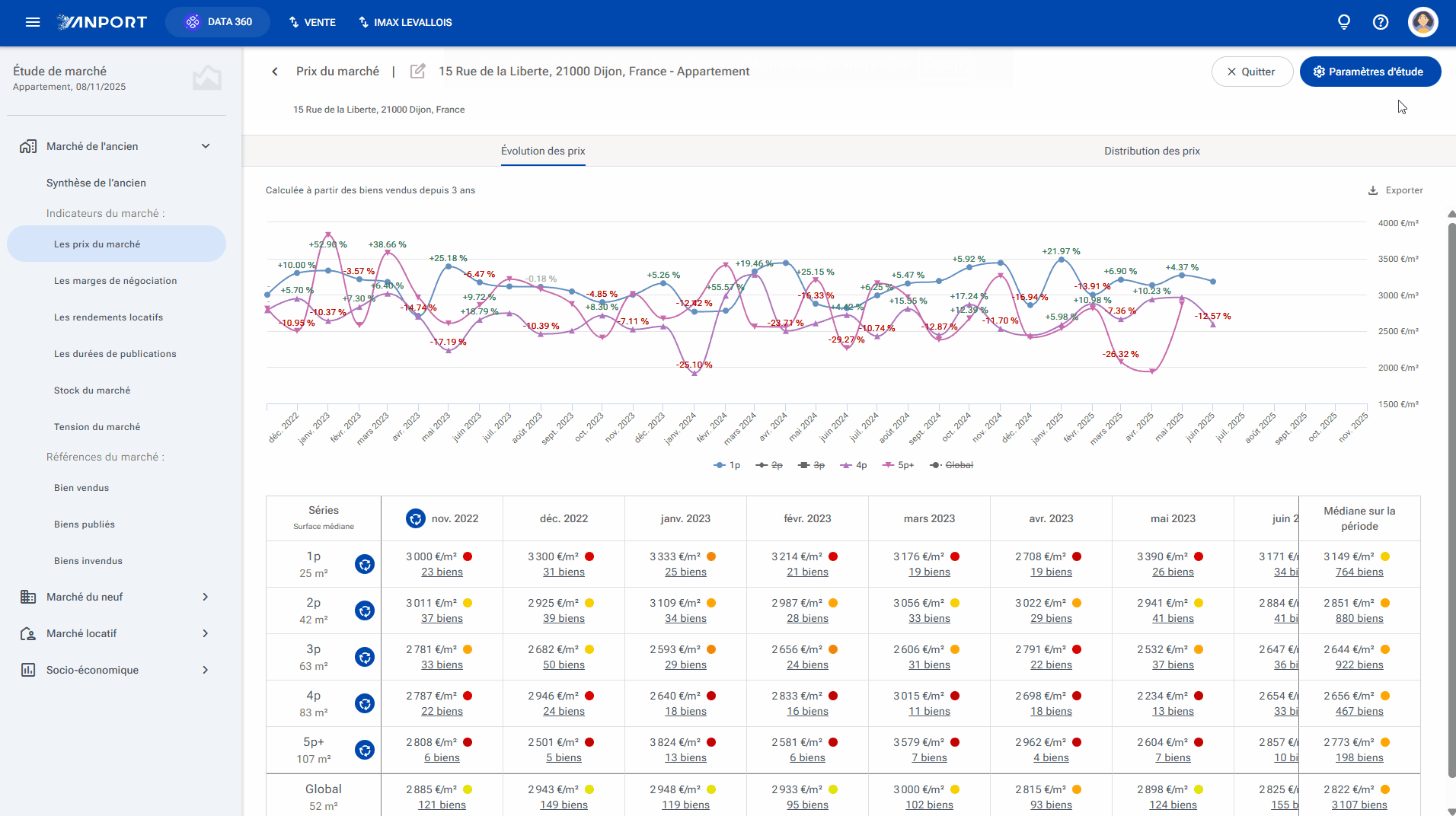Open the 23 biens link for 1p
Screen dimensions: 1456x816
click(442, 572)
